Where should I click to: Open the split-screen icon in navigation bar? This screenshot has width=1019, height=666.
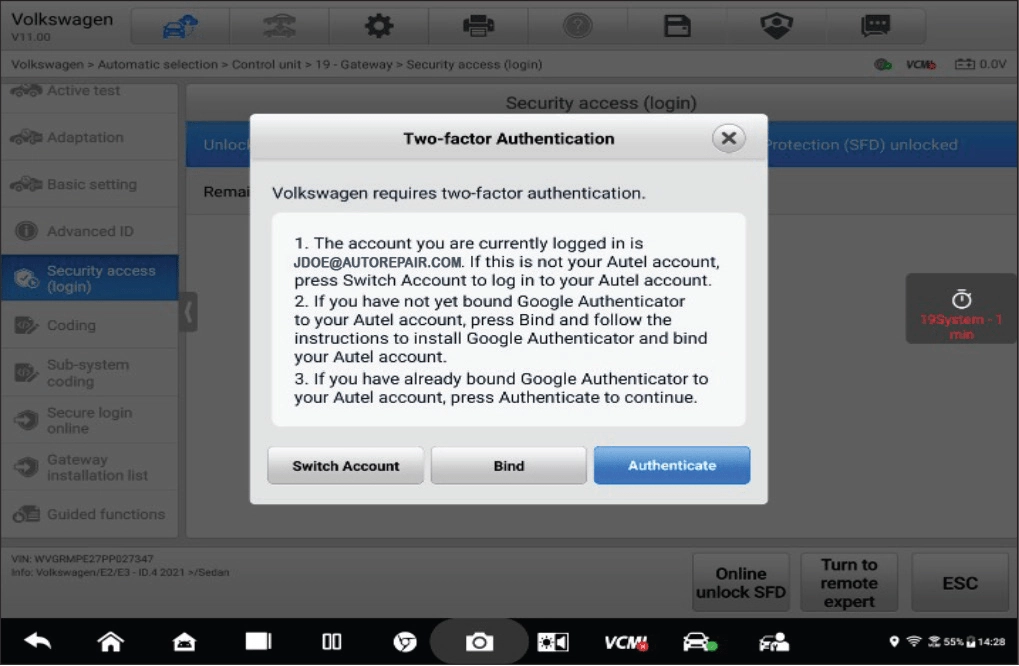[331, 642]
